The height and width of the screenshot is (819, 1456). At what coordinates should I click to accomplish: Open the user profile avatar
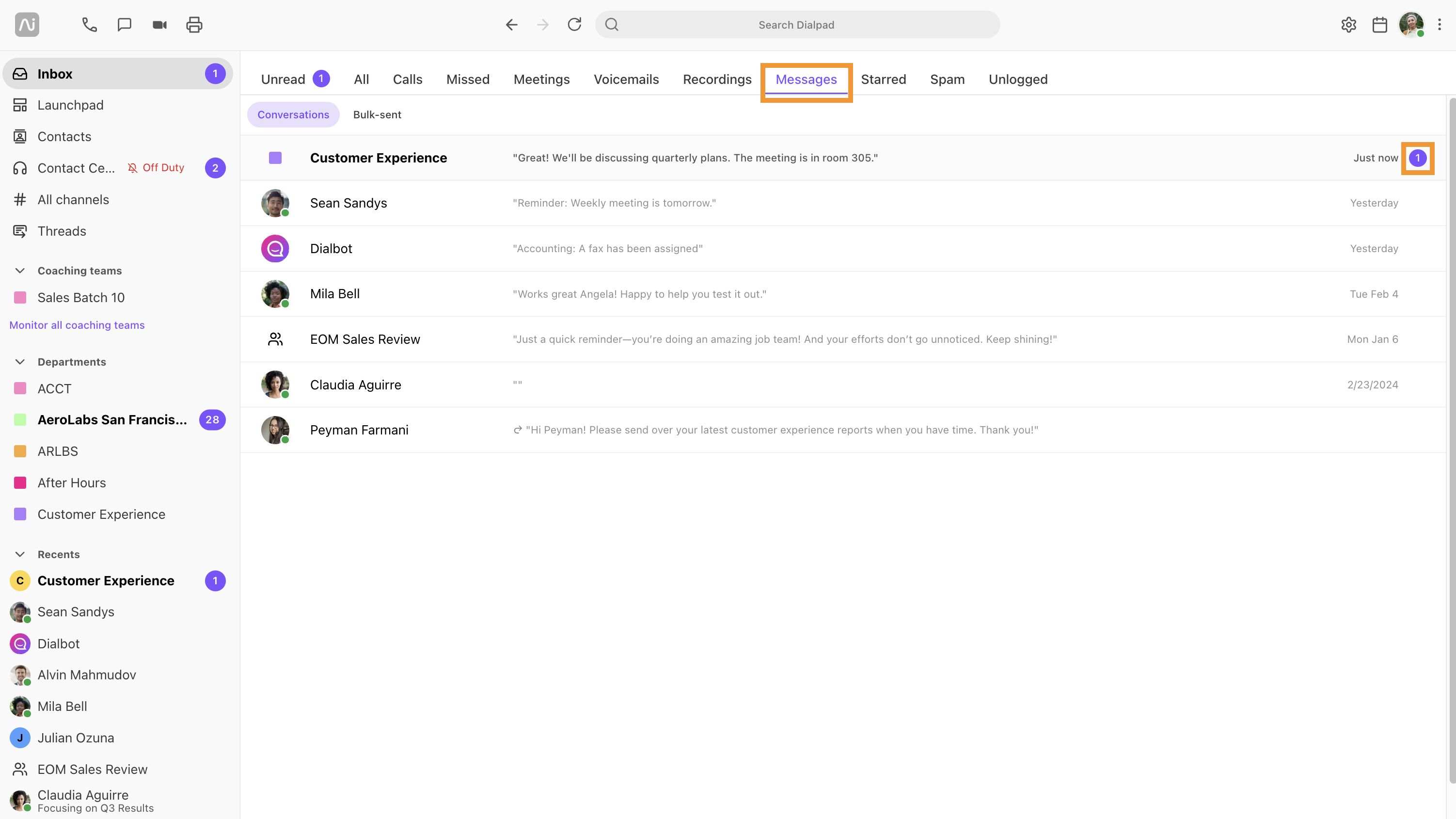[x=1411, y=24]
